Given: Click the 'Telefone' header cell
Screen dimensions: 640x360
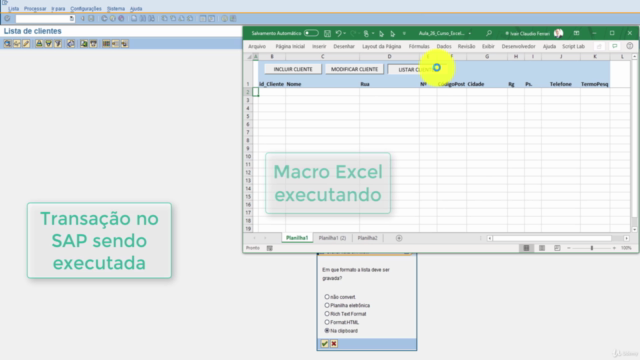Looking at the screenshot, I should tap(560, 84).
